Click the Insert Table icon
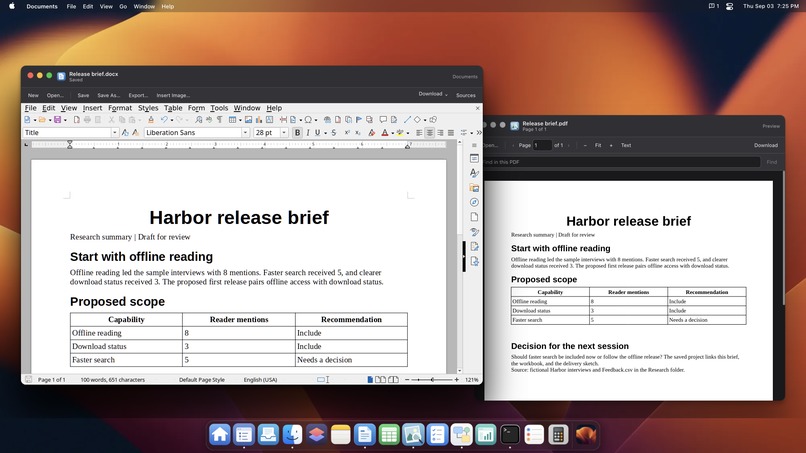806x453 pixels. coord(232,120)
